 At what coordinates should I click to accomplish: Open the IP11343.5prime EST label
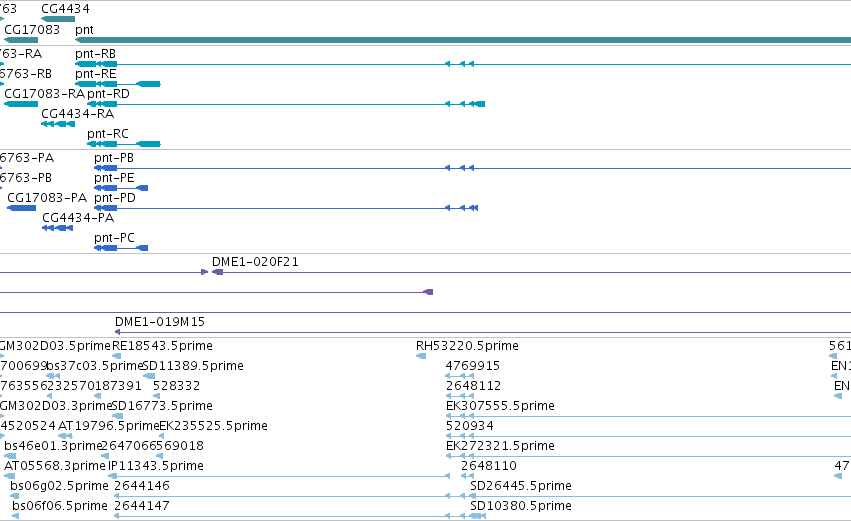tap(156, 467)
